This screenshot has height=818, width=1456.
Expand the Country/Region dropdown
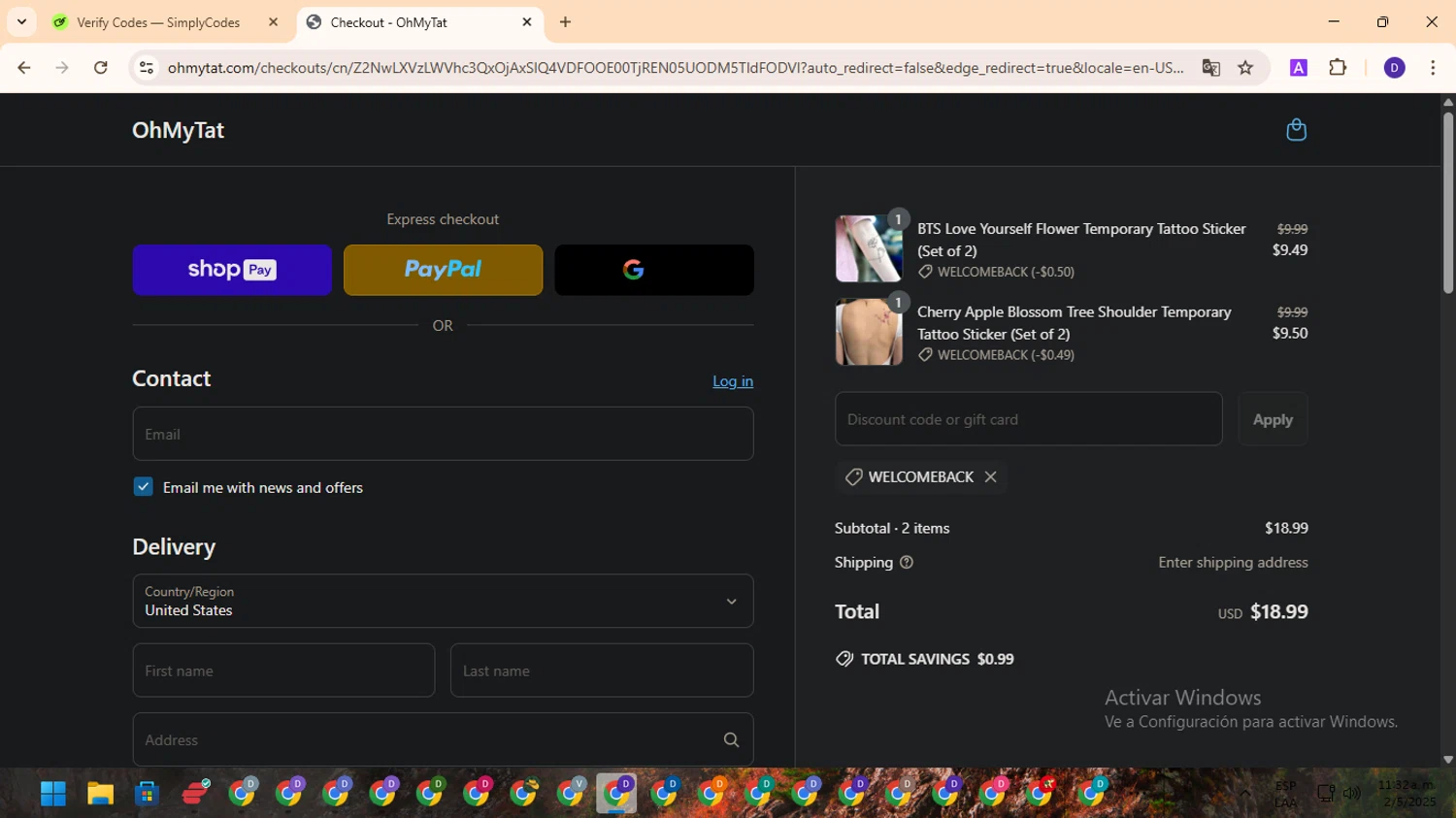pos(443,601)
